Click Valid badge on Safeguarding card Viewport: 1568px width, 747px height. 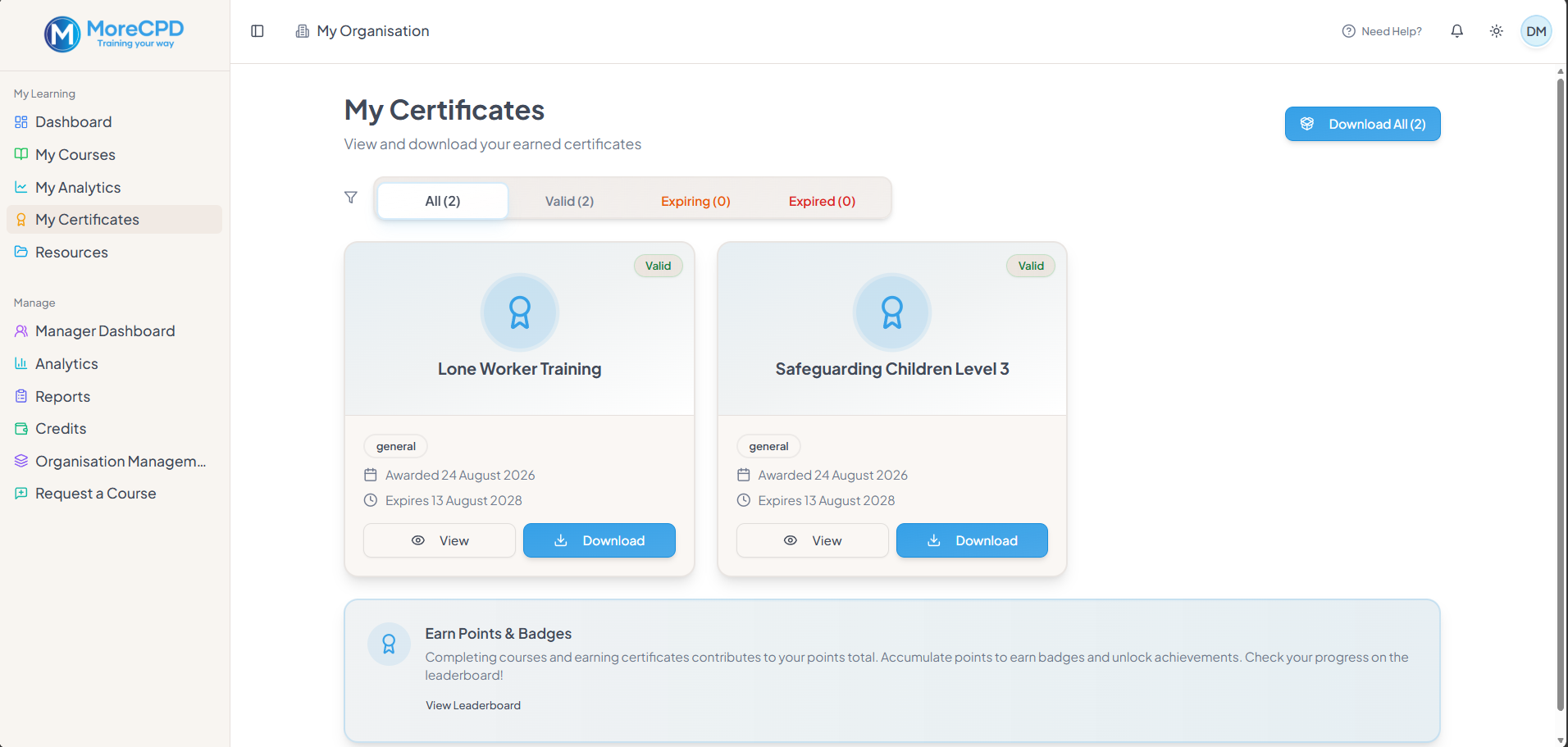pos(1031,266)
